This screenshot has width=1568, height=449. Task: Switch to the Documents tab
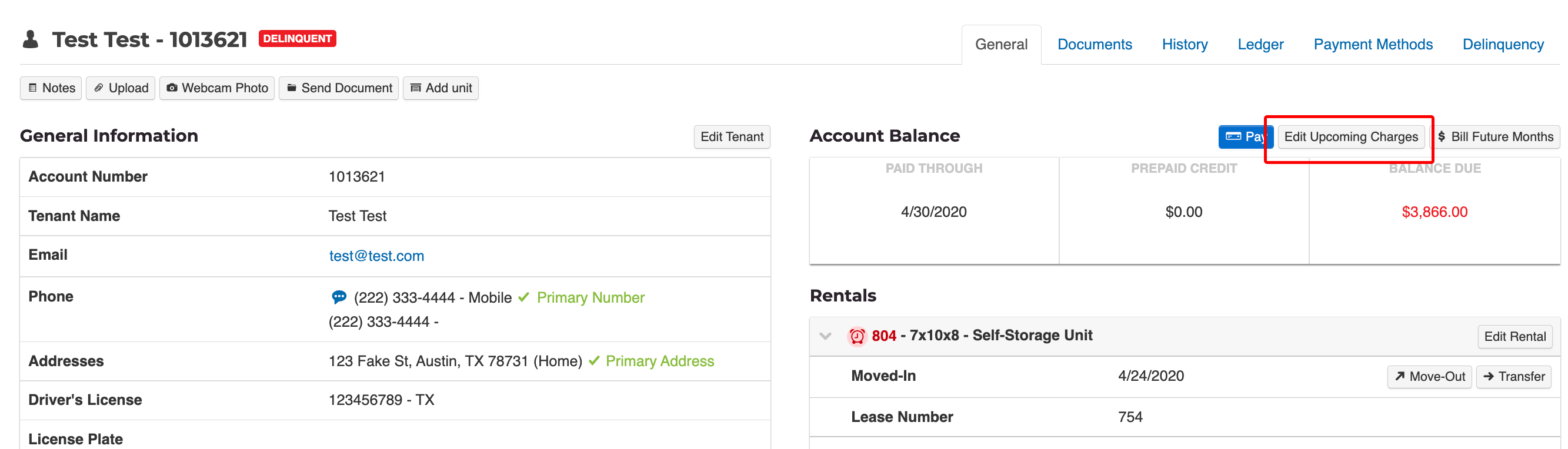(x=1094, y=45)
